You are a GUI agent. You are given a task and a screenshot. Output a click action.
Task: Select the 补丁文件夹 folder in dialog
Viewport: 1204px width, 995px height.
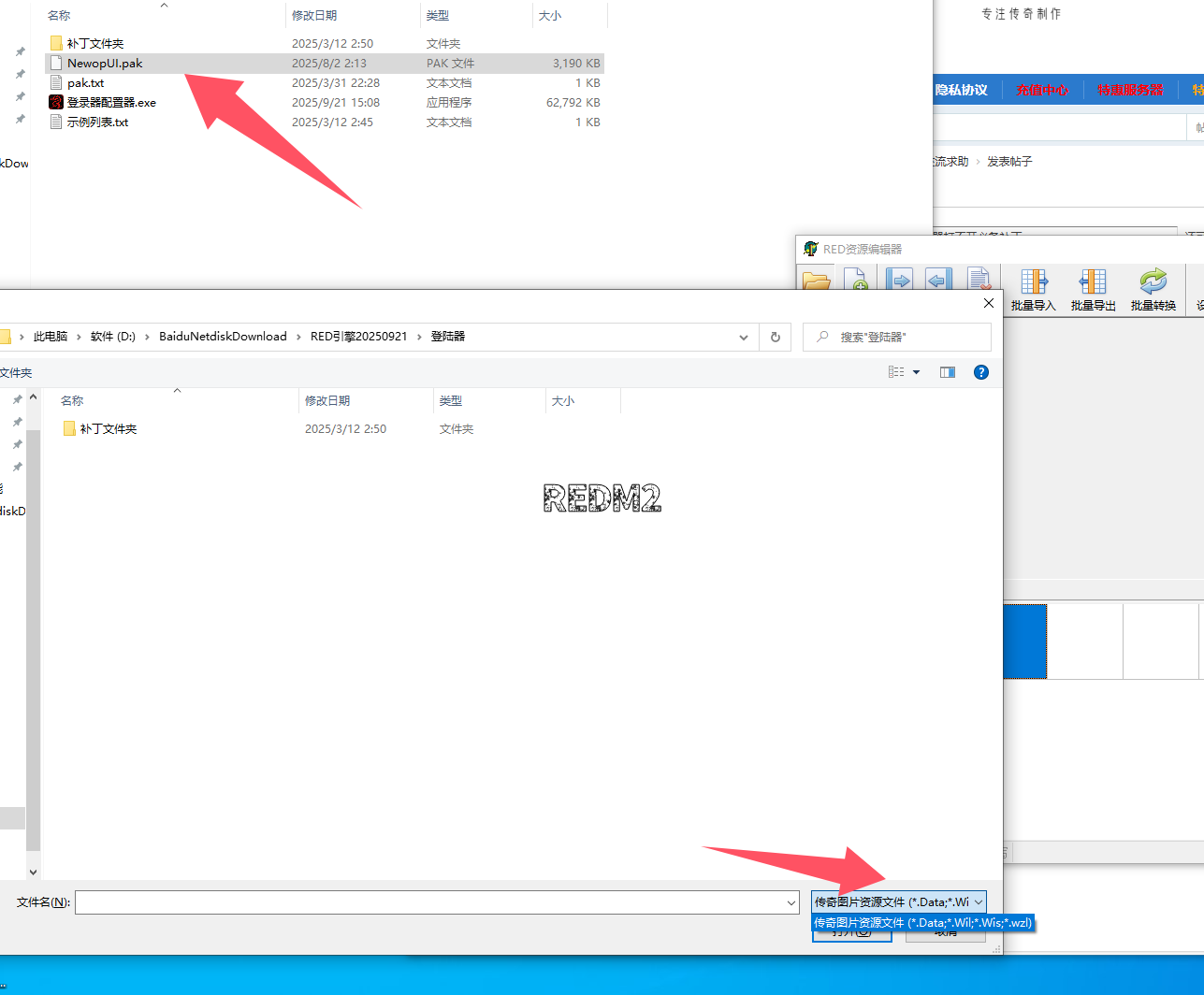click(x=109, y=429)
